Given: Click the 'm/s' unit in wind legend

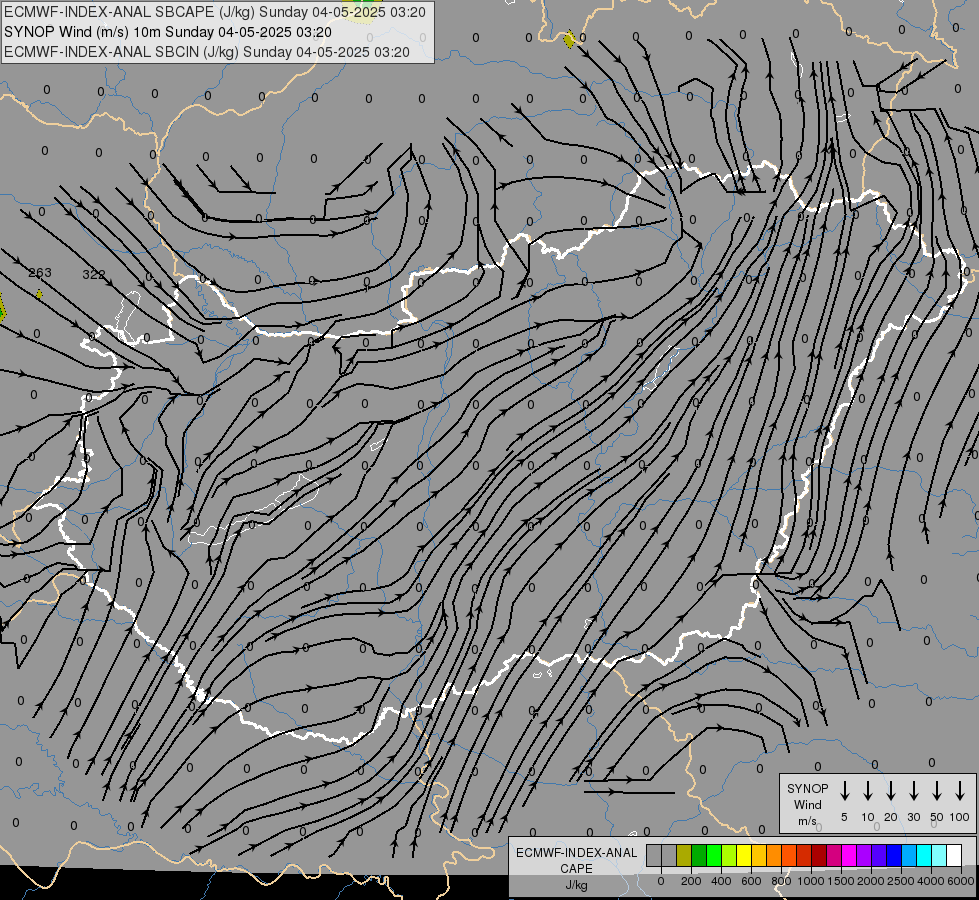Looking at the screenshot, I should click(807, 821).
